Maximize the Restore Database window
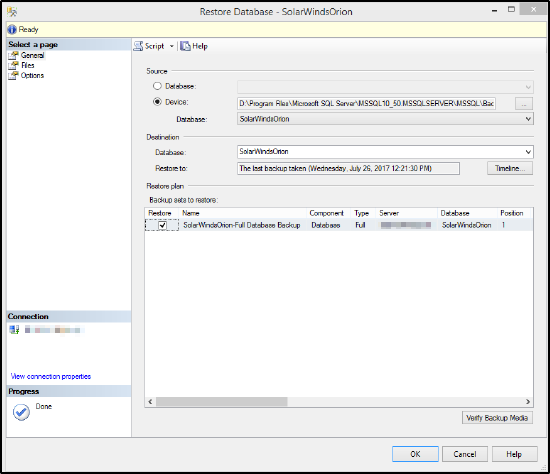This screenshot has height=474, width=550. [511, 10]
